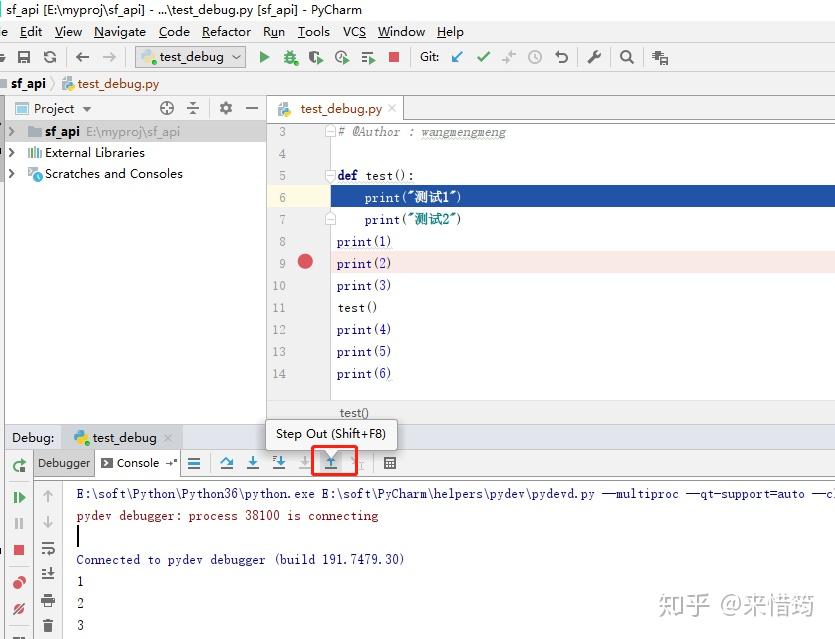The image size is (835, 639).
Task: Collapse def test() fold marker on line 5
Action: pyautogui.click(x=330, y=175)
